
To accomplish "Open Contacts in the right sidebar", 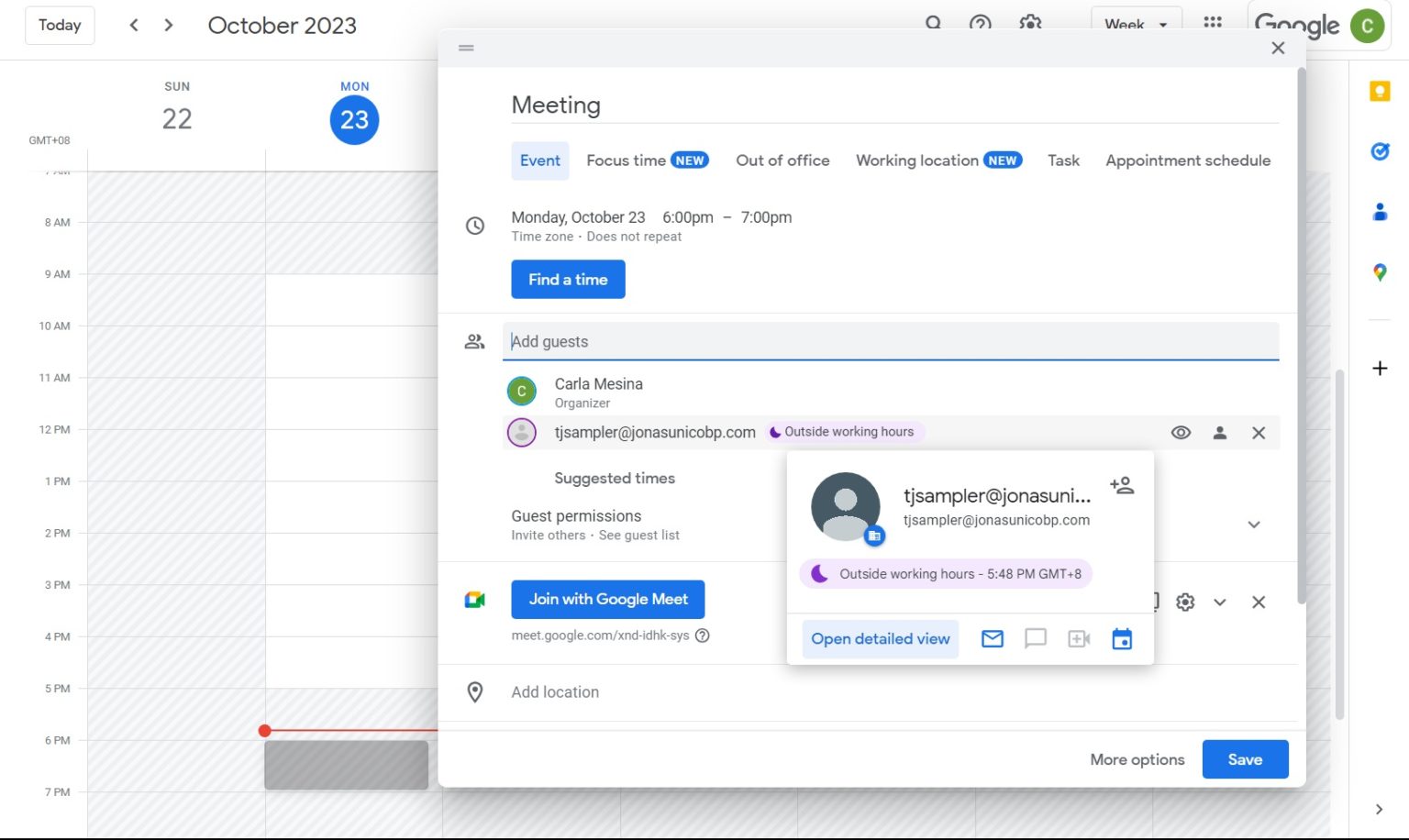I will pos(1380,212).
